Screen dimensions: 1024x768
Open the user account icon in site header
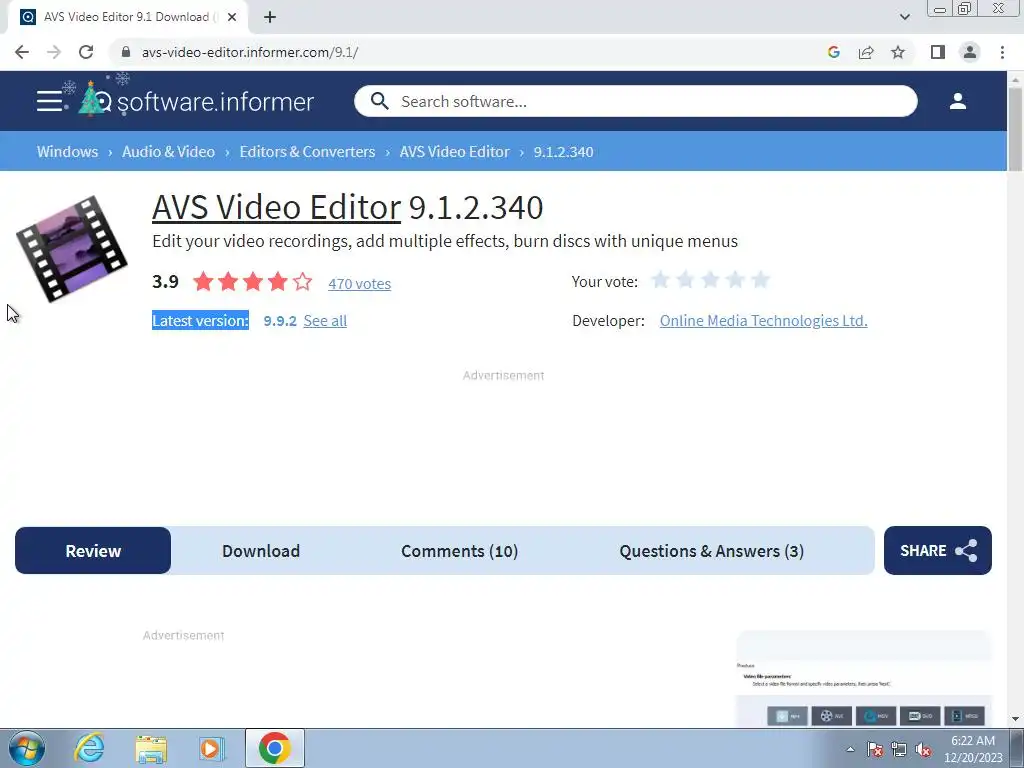[957, 101]
